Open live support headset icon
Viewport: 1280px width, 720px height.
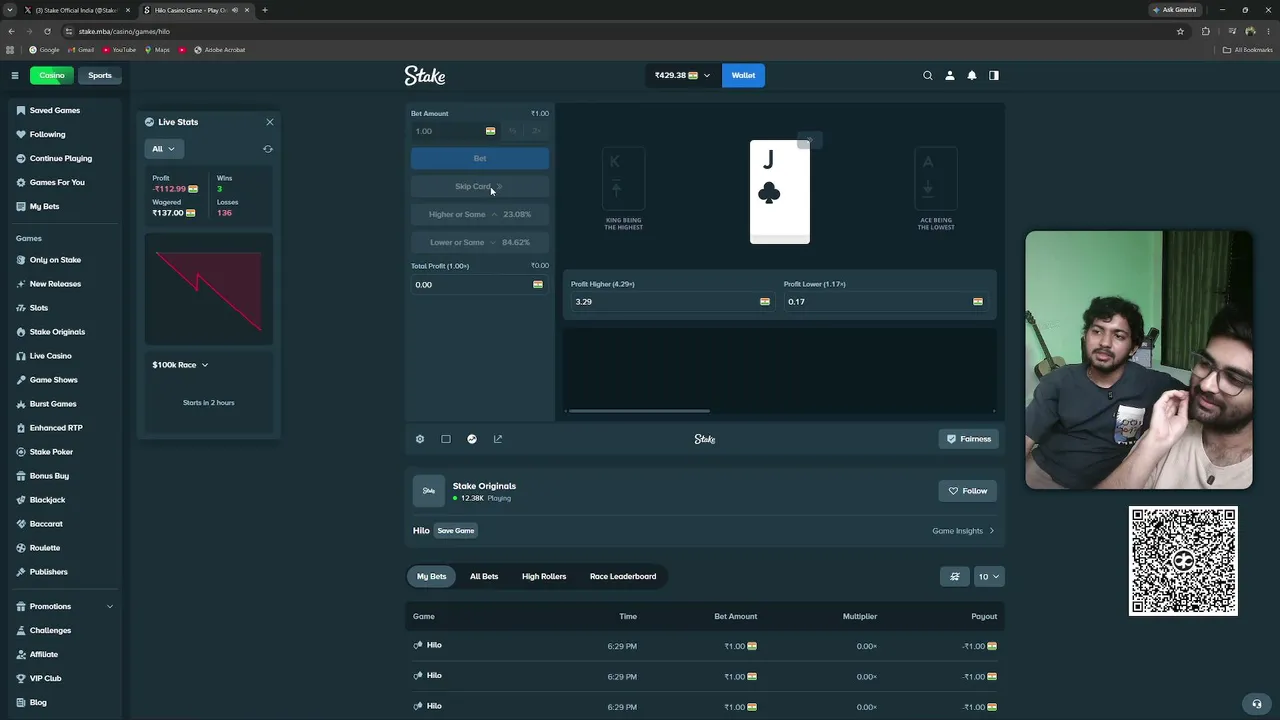[1257, 703]
